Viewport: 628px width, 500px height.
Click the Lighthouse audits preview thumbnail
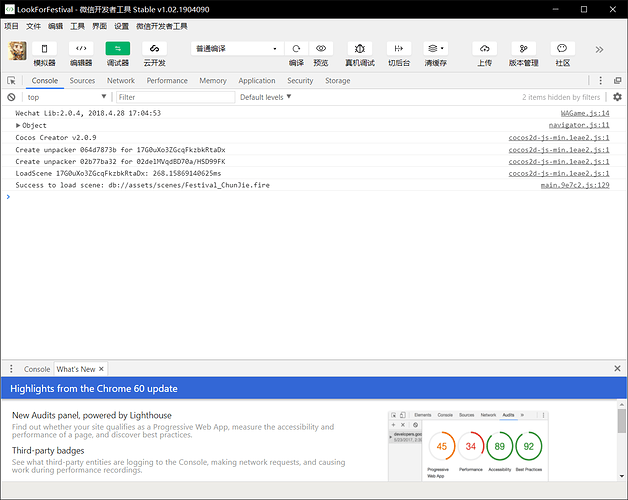(x=468, y=446)
